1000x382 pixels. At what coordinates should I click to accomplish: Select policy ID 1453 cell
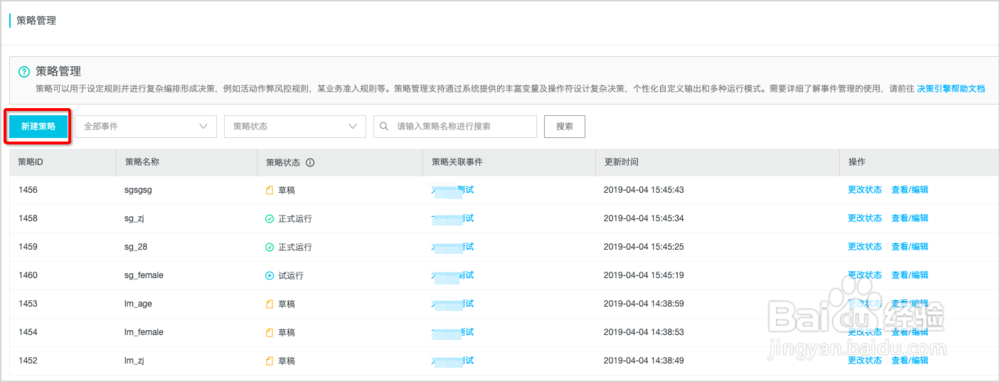pyautogui.click(x=28, y=304)
